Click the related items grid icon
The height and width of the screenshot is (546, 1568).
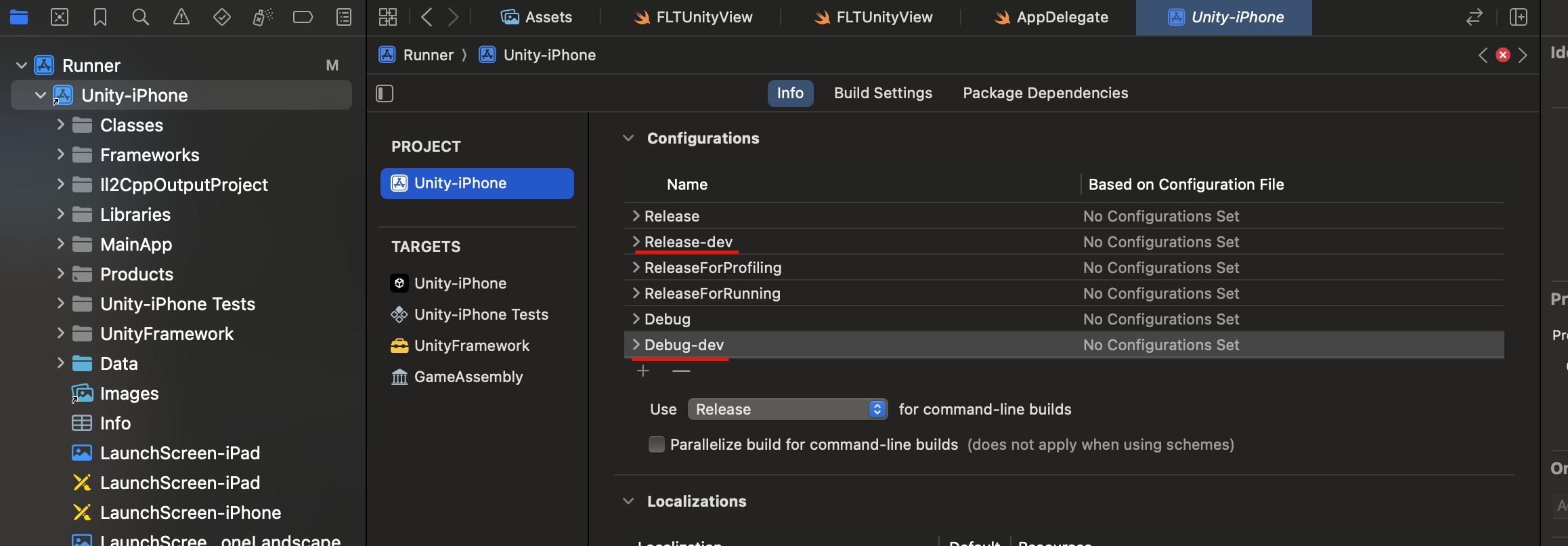388,17
